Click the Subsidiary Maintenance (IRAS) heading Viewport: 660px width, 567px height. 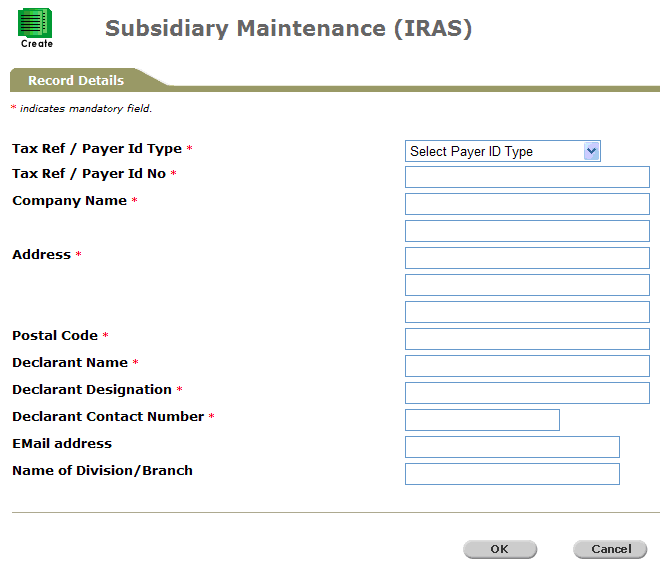point(288,29)
